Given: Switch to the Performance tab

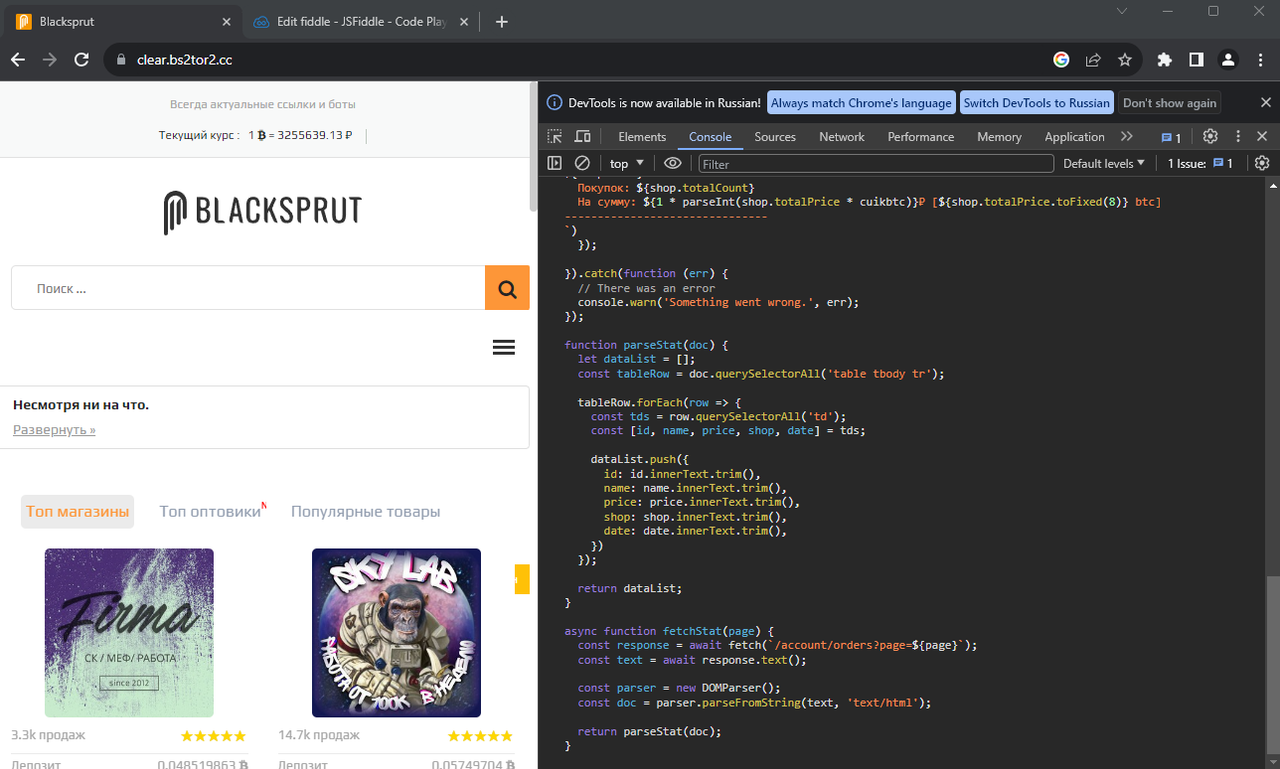Looking at the screenshot, I should (921, 137).
